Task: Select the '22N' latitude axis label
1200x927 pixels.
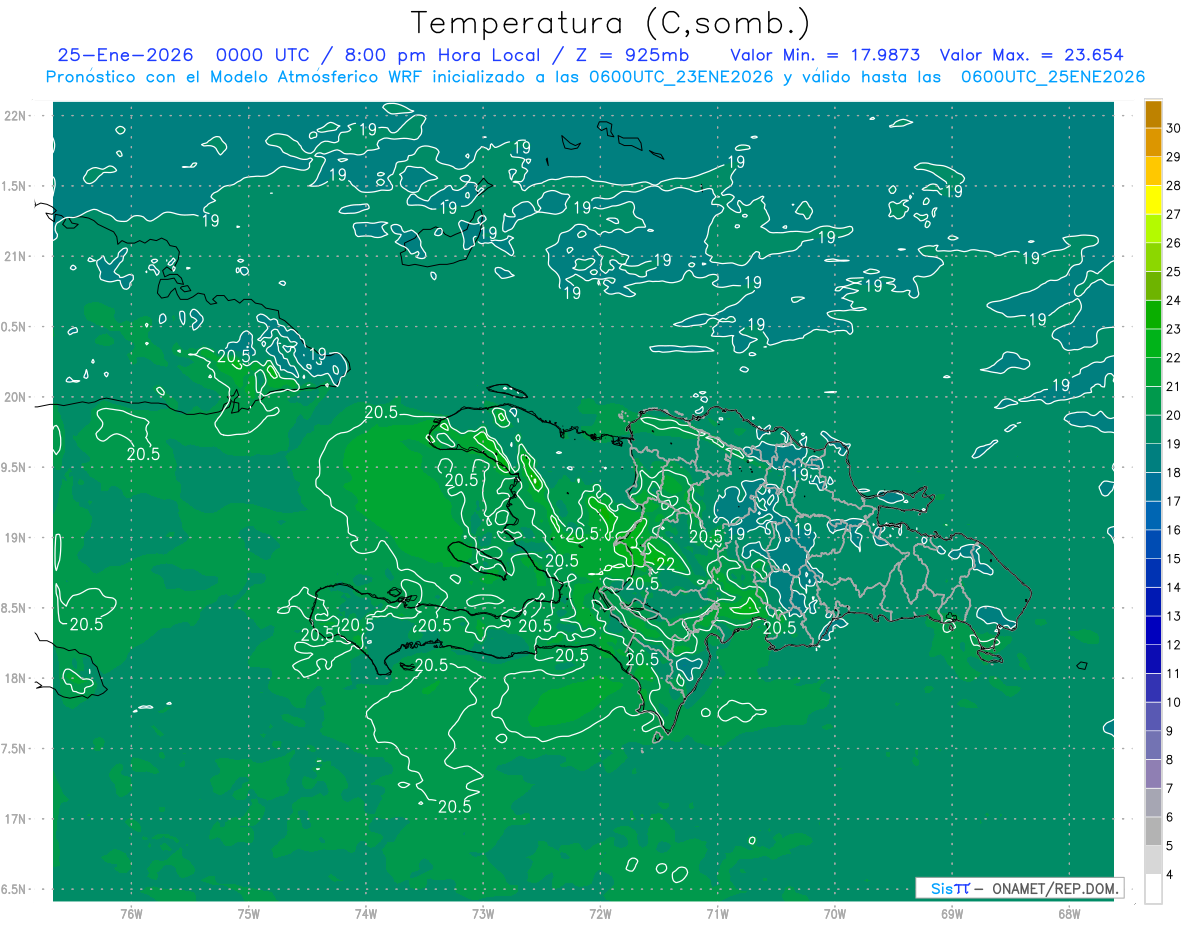Action: click(16, 115)
